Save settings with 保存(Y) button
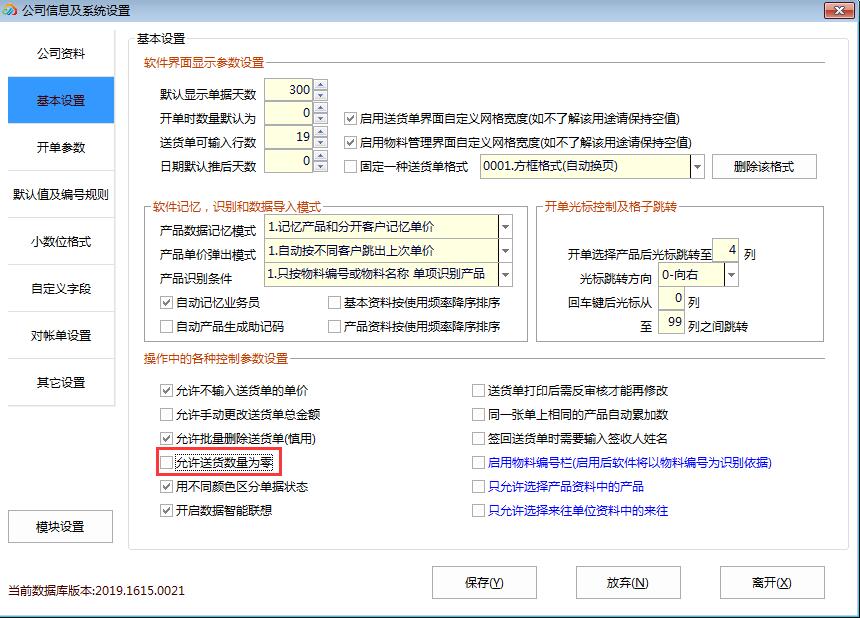The width and height of the screenshot is (860, 618). pos(484,582)
